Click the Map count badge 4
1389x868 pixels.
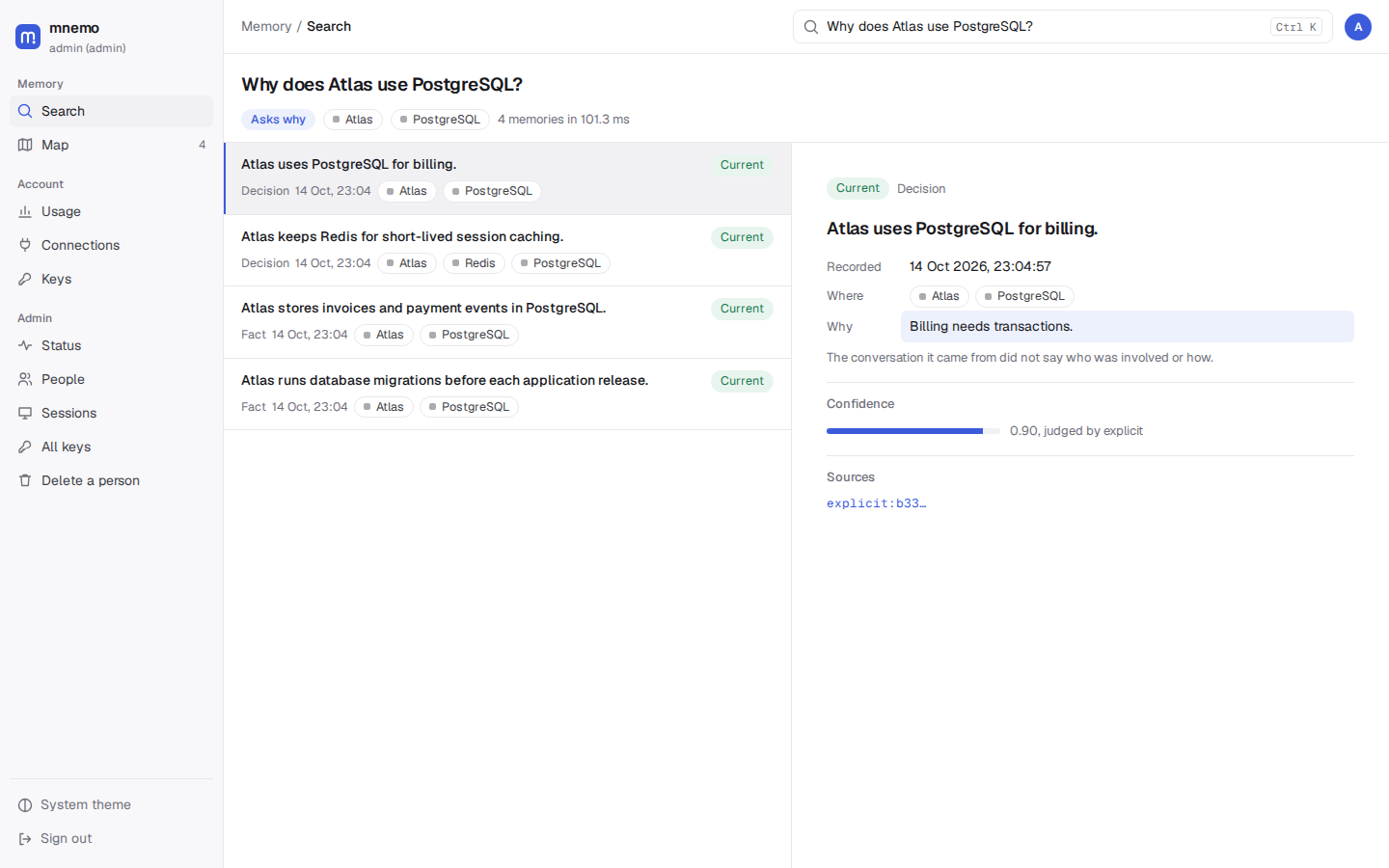pyautogui.click(x=202, y=145)
